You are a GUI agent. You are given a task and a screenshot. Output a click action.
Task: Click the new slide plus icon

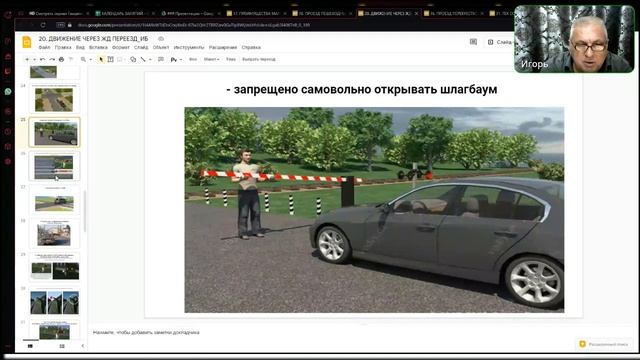[x=27, y=60]
